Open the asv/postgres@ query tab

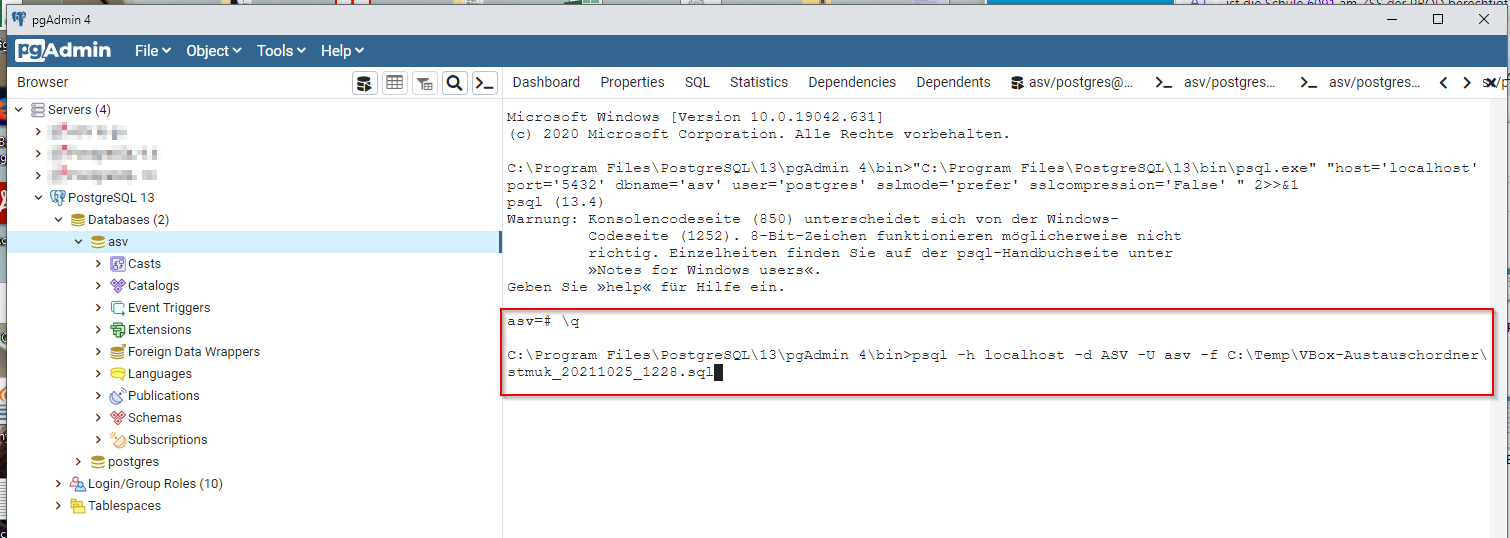(x=1072, y=82)
